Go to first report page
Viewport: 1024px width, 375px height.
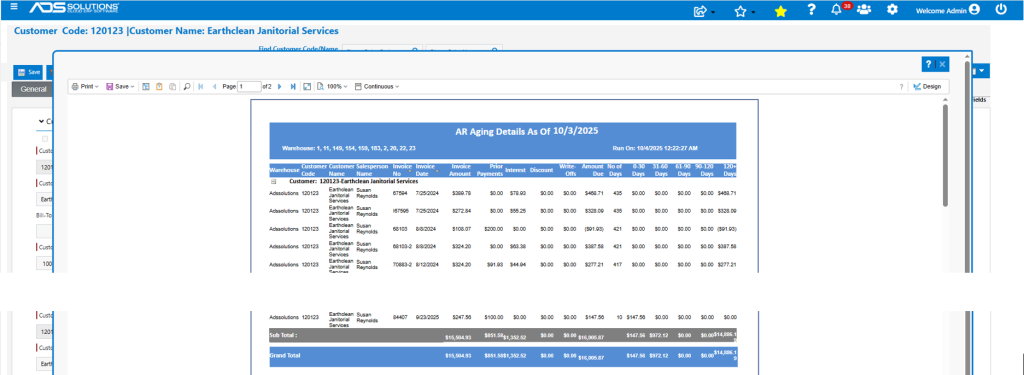[200, 86]
